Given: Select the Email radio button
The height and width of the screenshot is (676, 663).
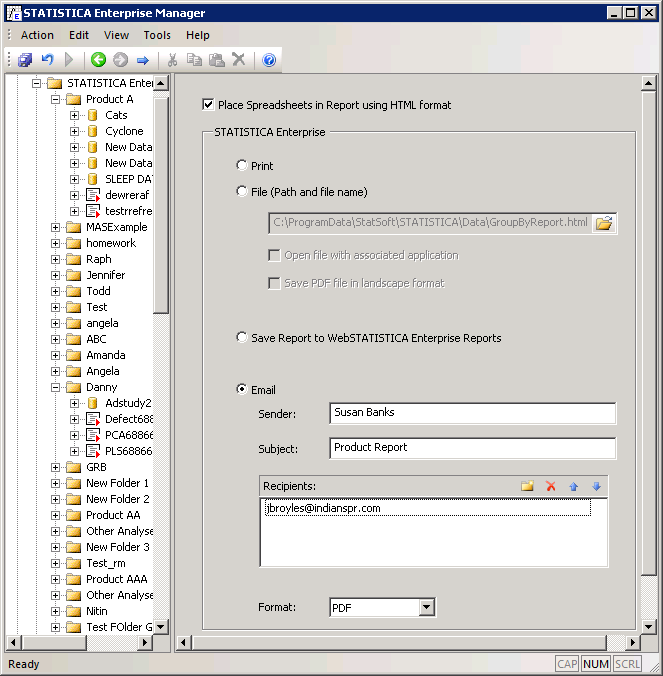Looking at the screenshot, I should coord(242,389).
